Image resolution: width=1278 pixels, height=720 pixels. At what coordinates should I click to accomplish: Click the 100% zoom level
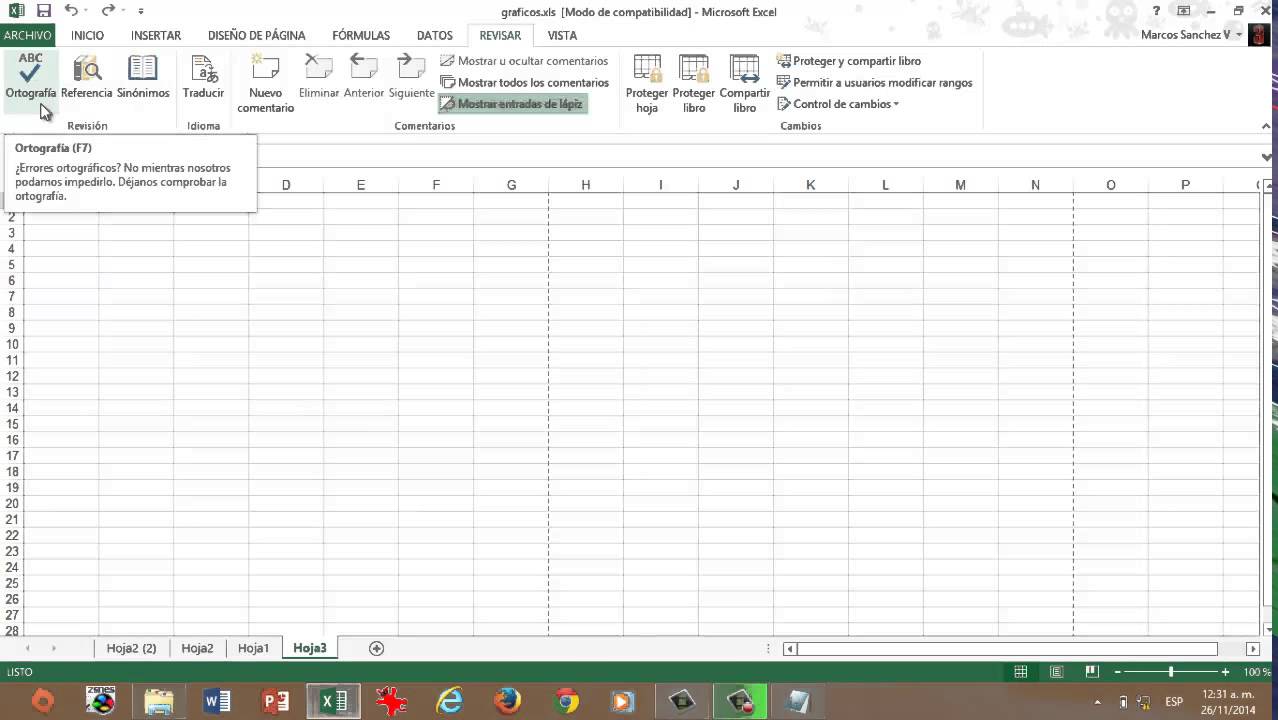(x=1257, y=672)
